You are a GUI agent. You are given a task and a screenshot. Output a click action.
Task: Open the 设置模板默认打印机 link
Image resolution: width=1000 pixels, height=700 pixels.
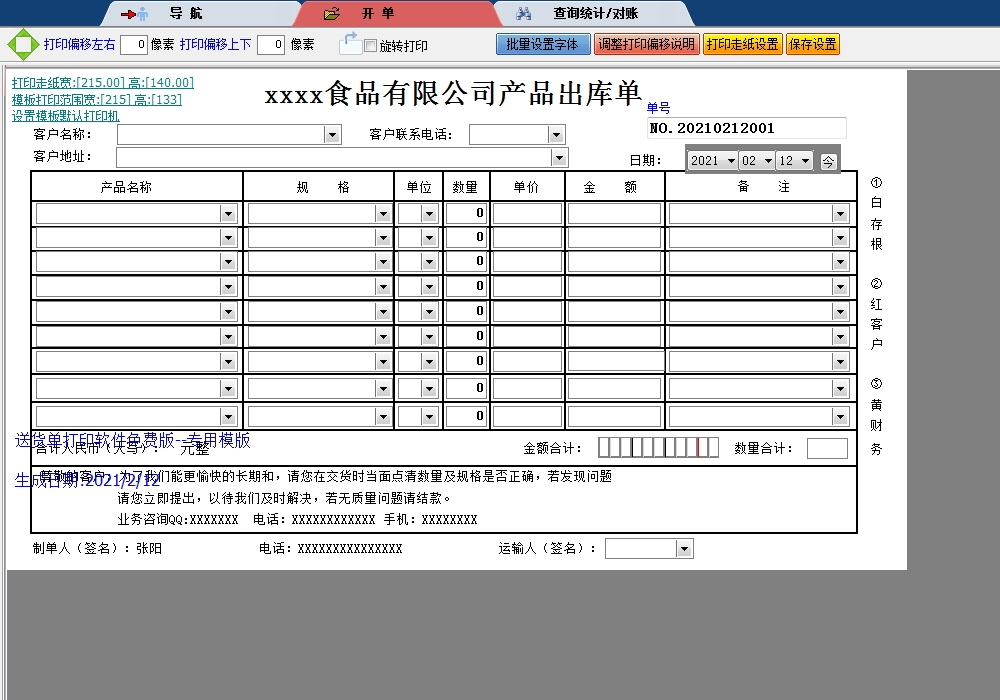(x=68, y=117)
